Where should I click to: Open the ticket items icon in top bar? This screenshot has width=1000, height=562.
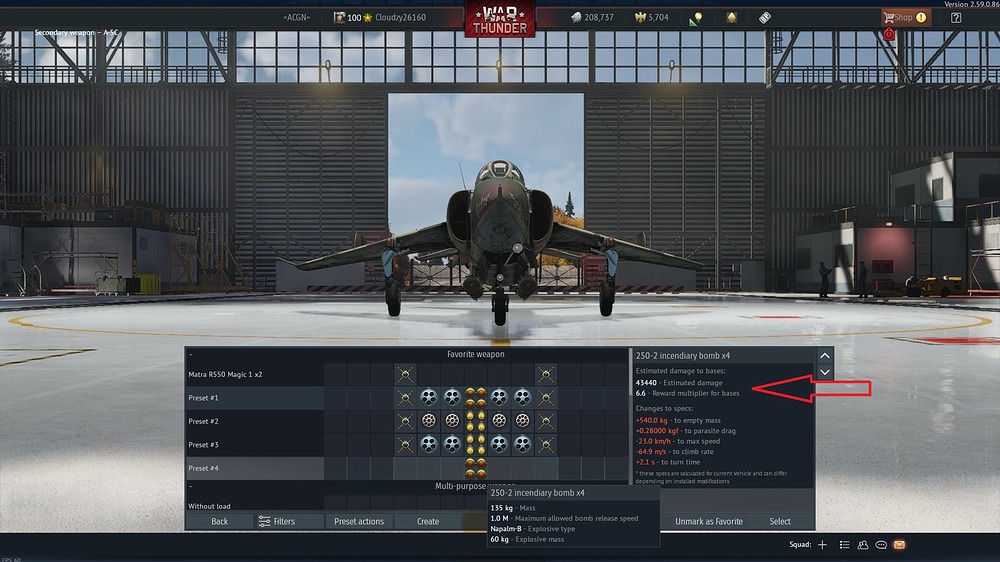765,18
